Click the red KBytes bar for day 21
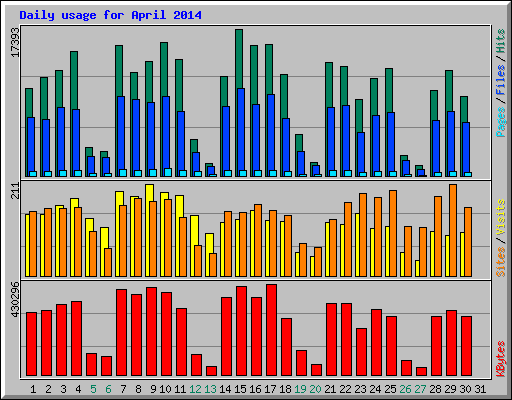 [331, 340]
